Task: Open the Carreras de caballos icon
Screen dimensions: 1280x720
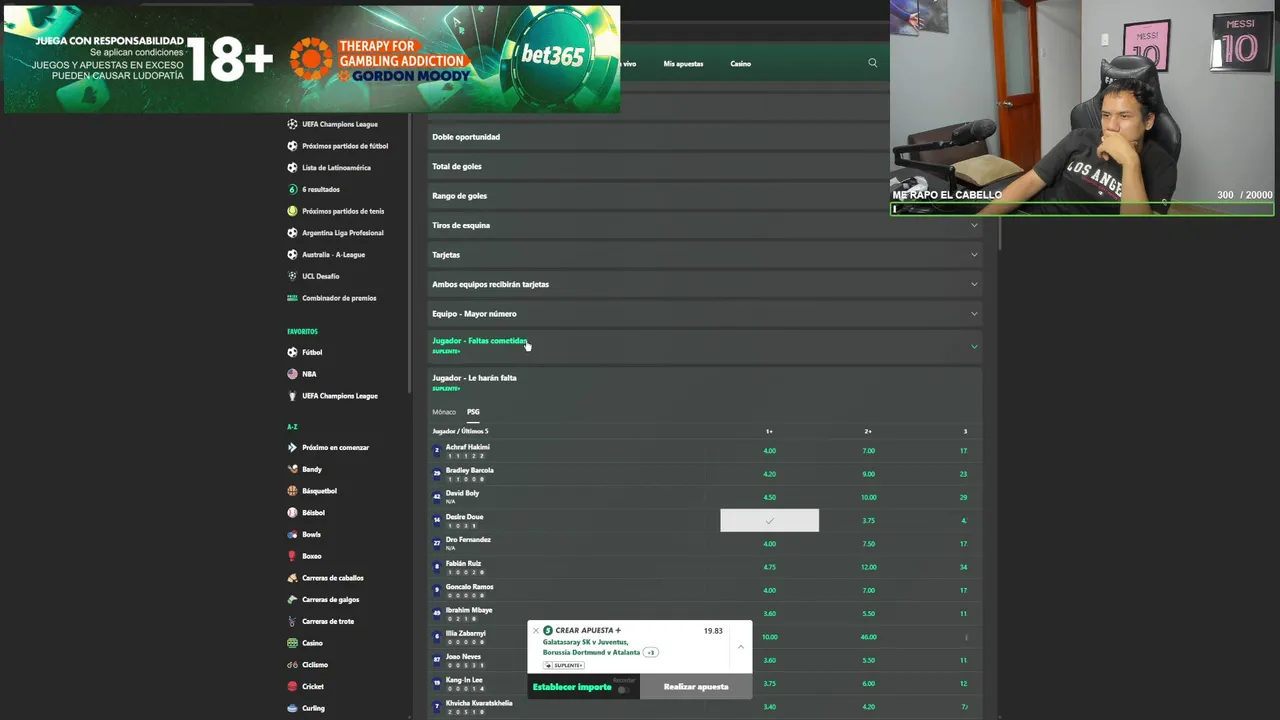Action: click(292, 578)
